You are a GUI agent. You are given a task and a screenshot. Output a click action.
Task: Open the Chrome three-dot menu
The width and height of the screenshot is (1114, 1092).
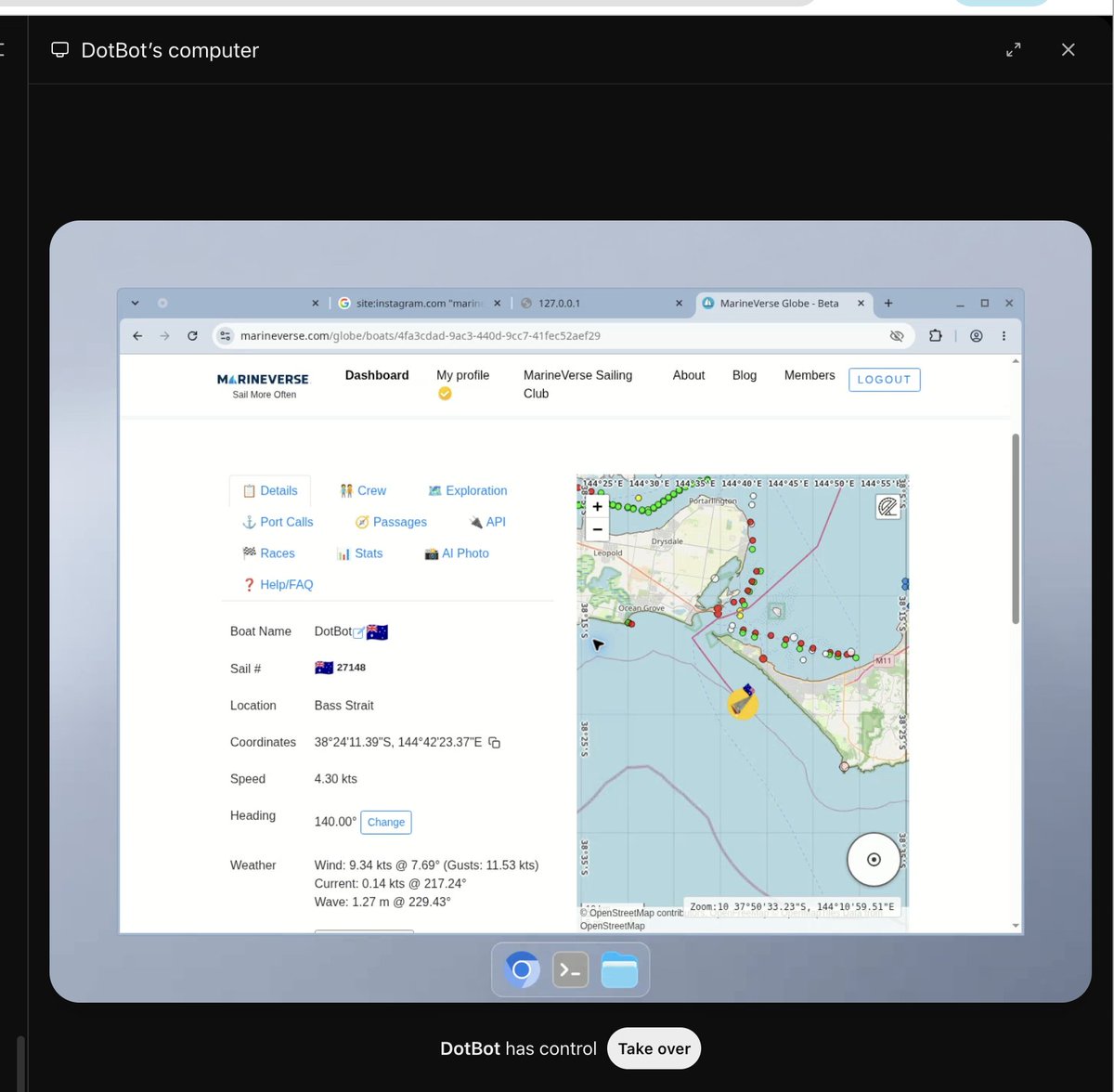pos(1004,336)
